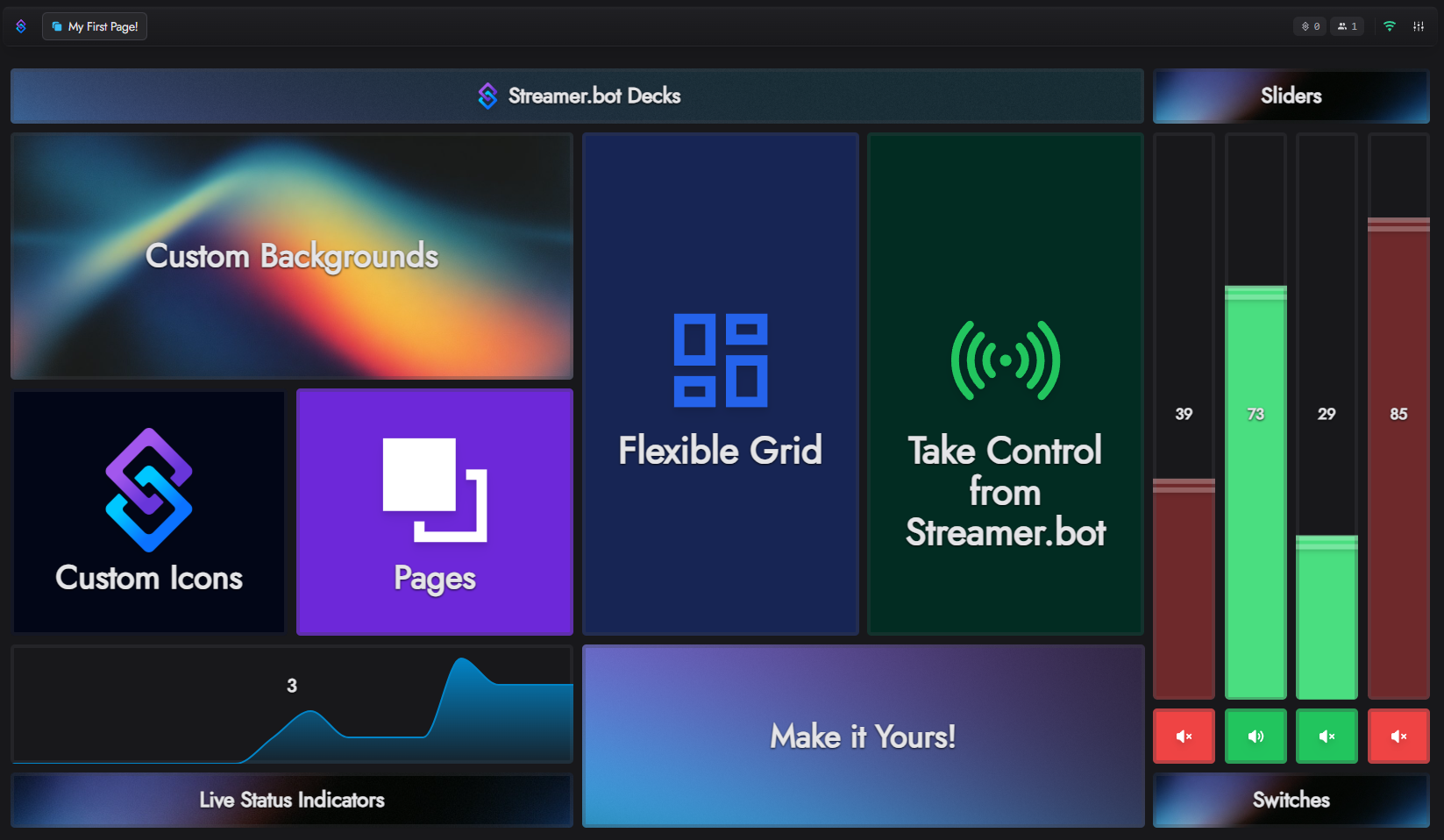
Task: Click the Flexible Grid label
Action: [x=721, y=451]
